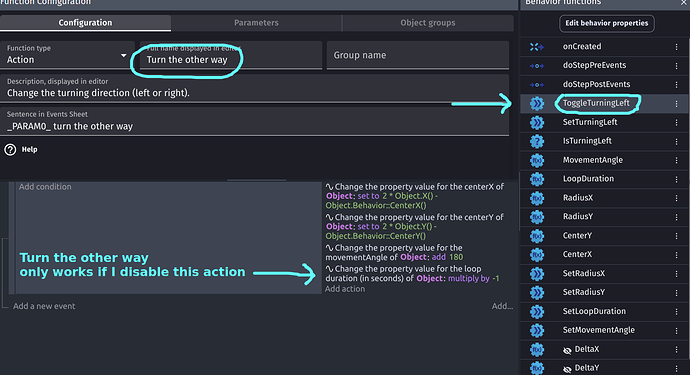Open the options menu for doStepPreEvents

(x=676, y=66)
